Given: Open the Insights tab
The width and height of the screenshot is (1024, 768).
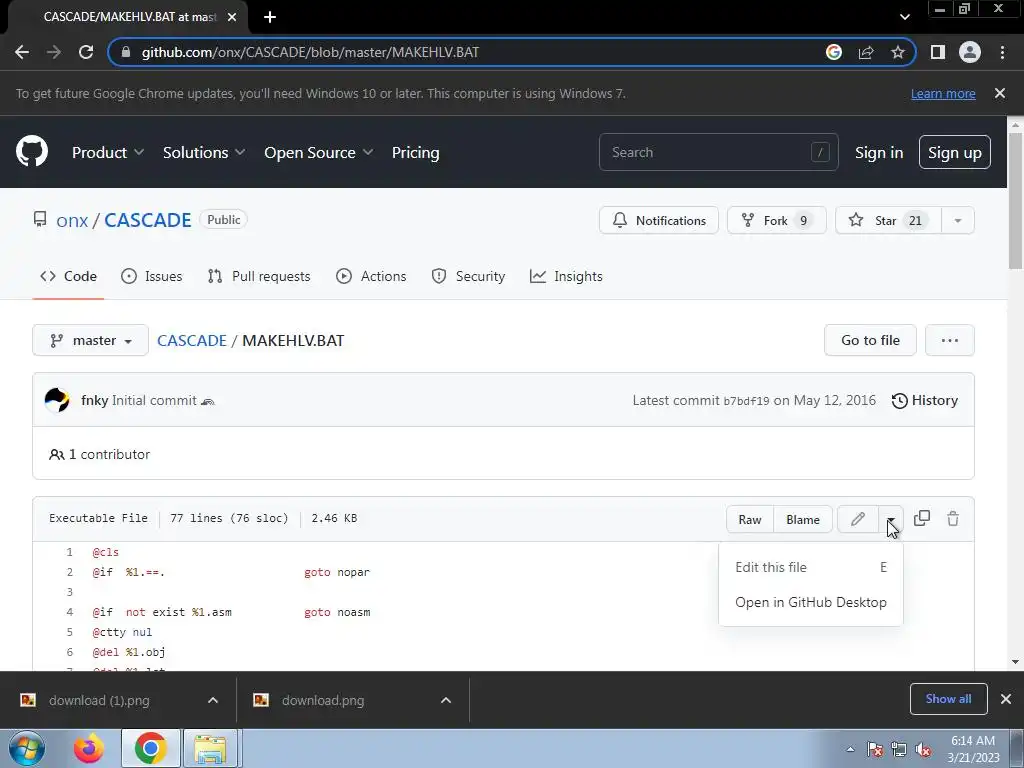Looking at the screenshot, I should (566, 276).
